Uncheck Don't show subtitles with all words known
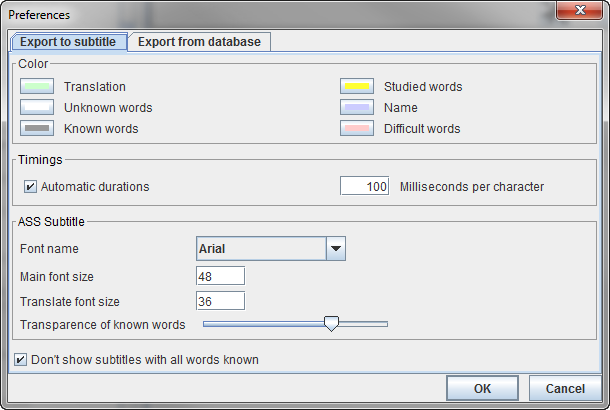The image size is (610, 410). tap(21, 360)
